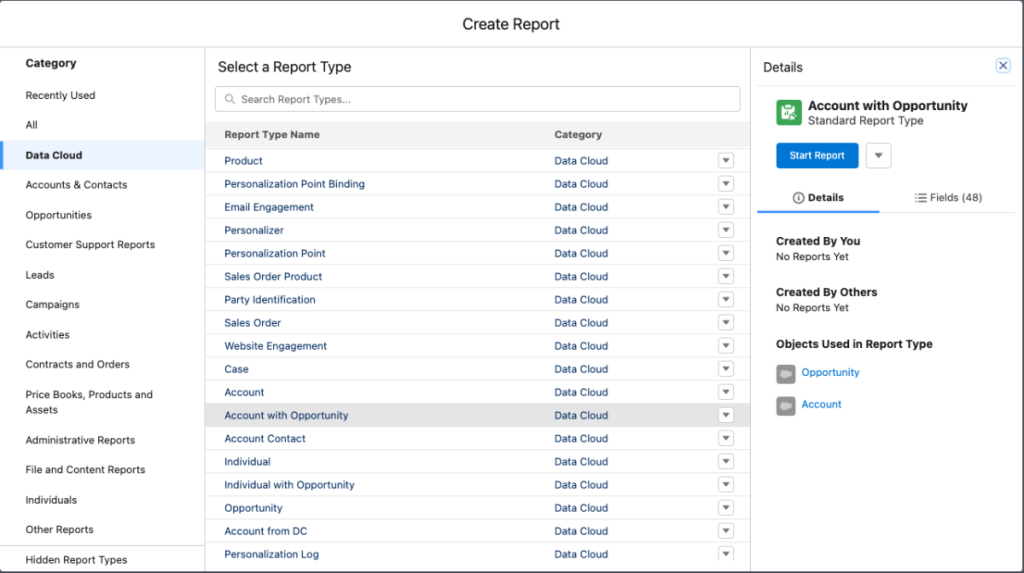
Task: Open row menu for Product report type
Action: pos(726,161)
